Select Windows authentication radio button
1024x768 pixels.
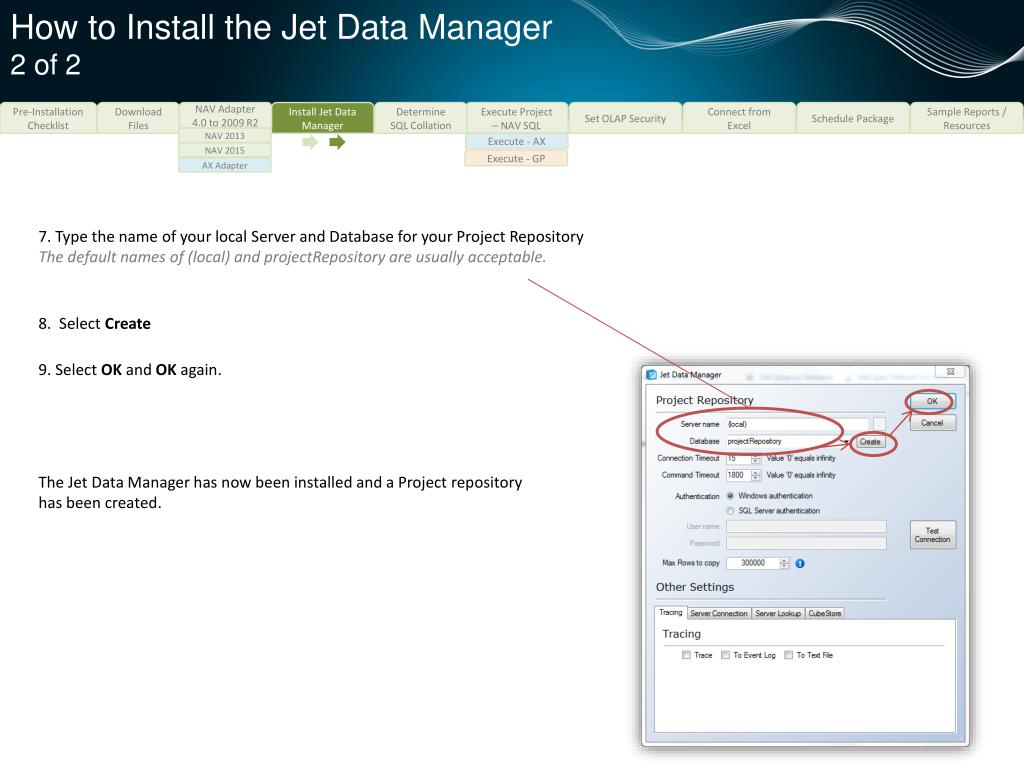(x=730, y=496)
